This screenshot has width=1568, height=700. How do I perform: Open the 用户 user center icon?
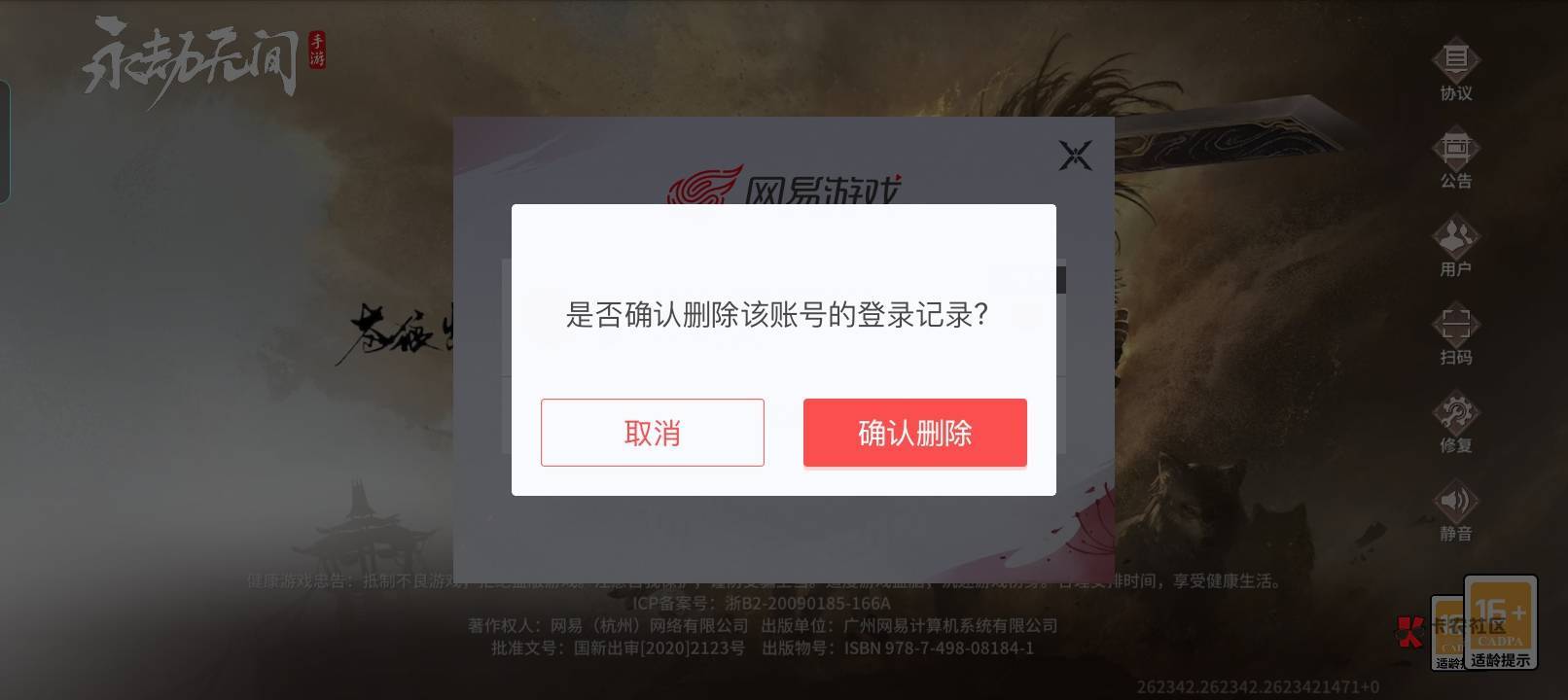pos(1456,247)
